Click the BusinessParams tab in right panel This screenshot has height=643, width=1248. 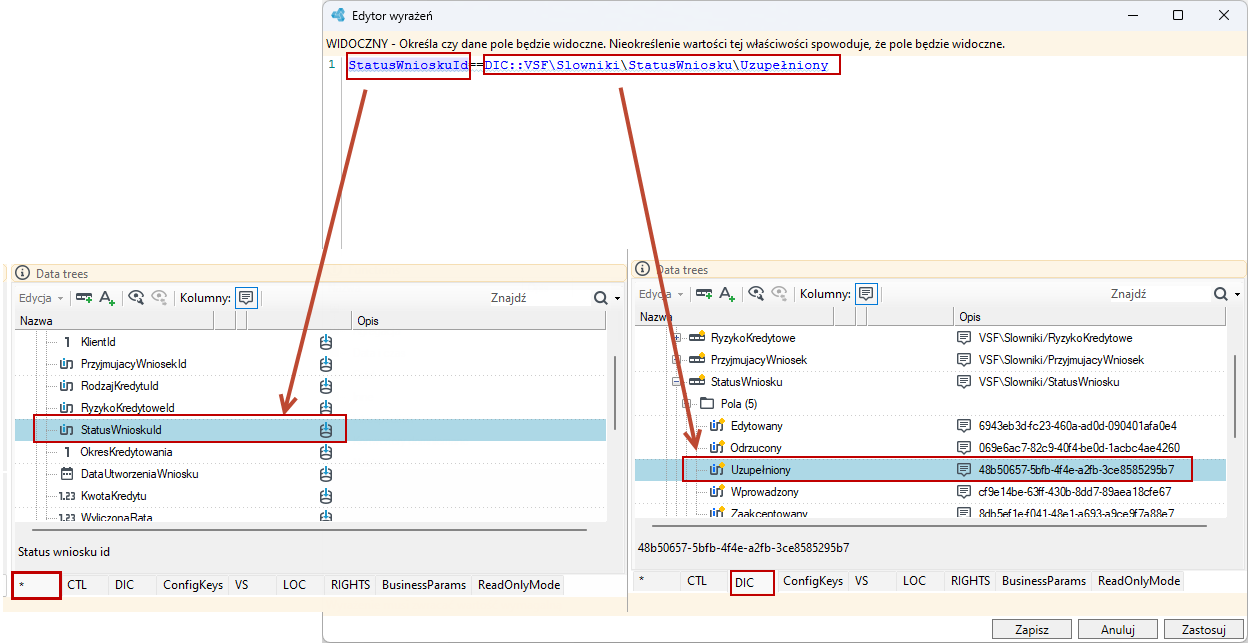coord(1043,581)
